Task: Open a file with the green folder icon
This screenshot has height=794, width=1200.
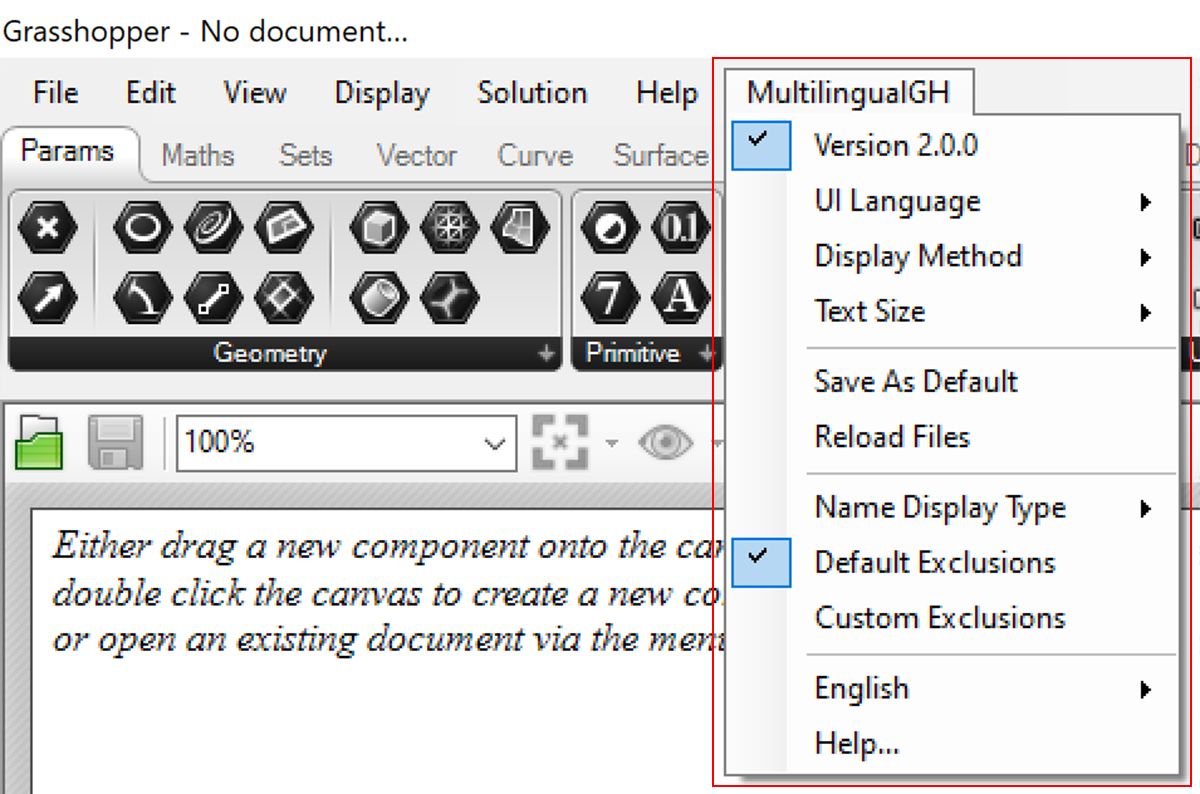Action: [40, 441]
